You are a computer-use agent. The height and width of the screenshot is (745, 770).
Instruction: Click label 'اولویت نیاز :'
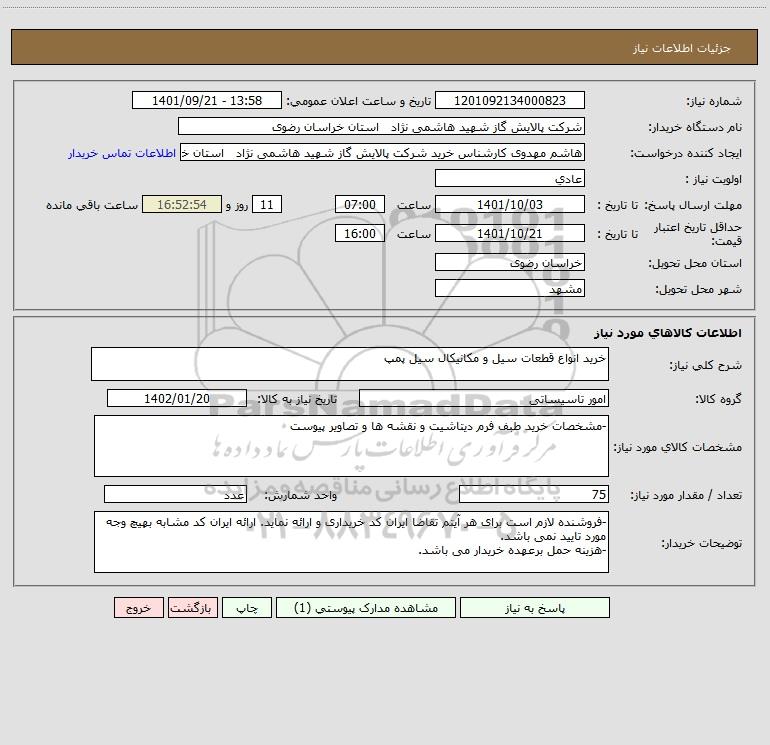pos(714,180)
